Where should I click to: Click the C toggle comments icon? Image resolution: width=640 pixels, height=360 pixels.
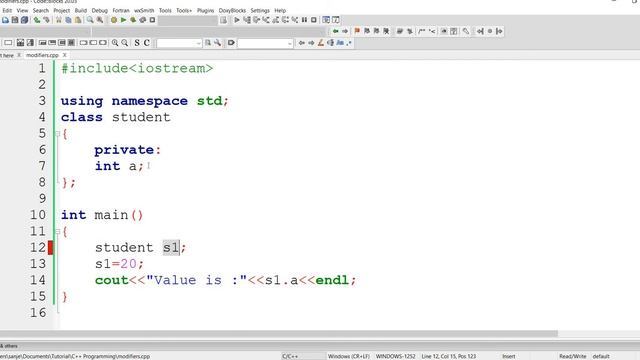coord(147,43)
